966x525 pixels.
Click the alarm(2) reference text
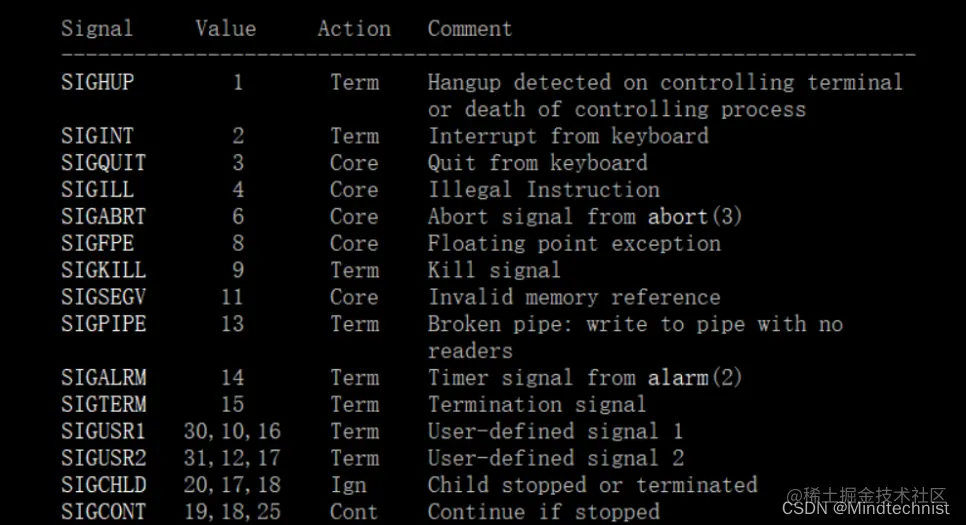click(695, 378)
